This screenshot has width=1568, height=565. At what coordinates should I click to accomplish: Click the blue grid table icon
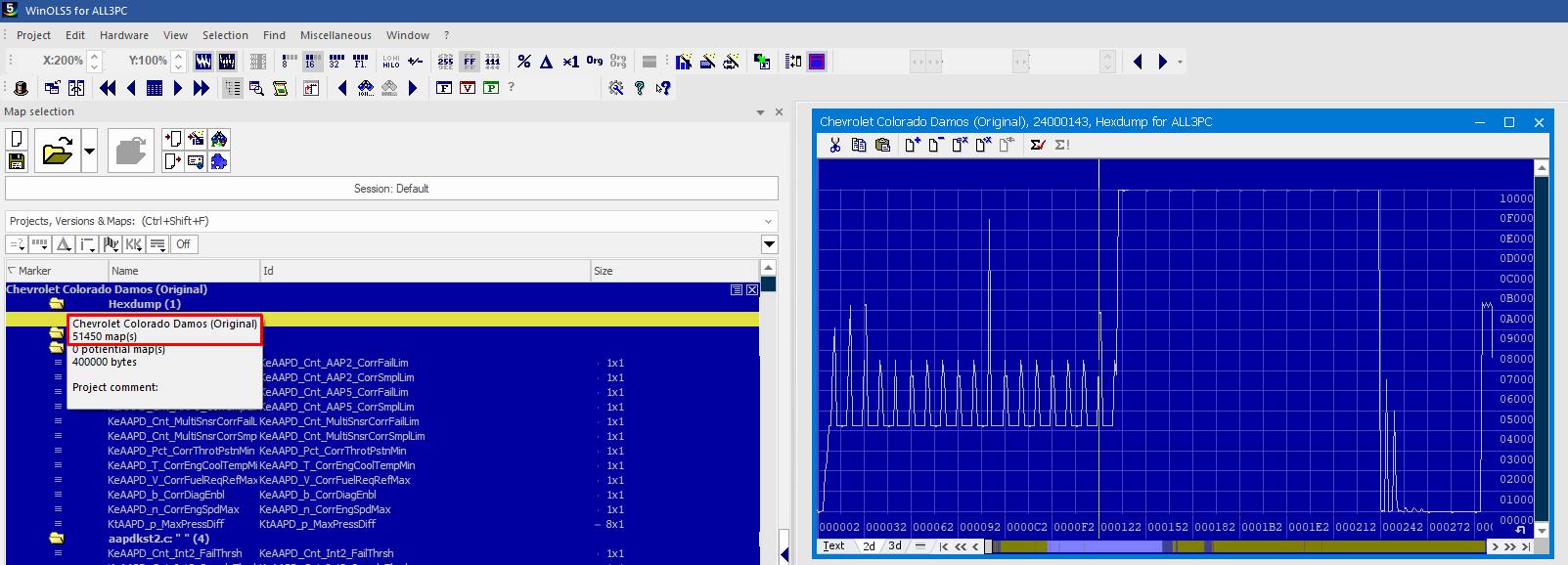coord(155,88)
